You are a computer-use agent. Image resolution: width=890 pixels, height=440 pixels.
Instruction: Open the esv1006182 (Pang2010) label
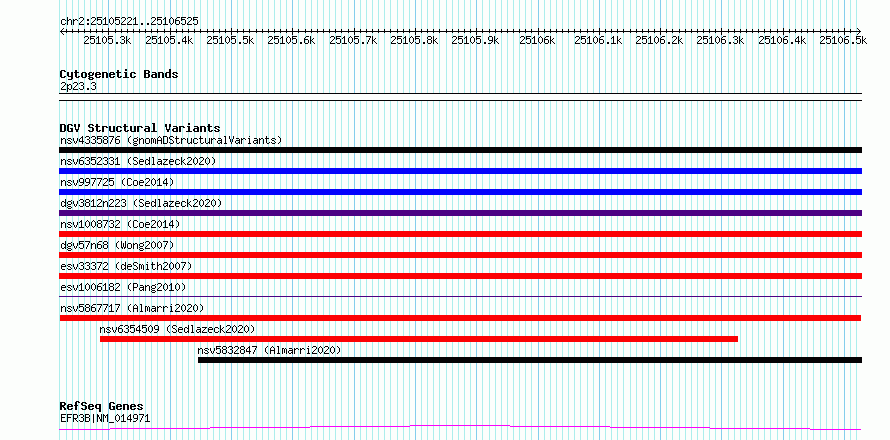(123, 287)
